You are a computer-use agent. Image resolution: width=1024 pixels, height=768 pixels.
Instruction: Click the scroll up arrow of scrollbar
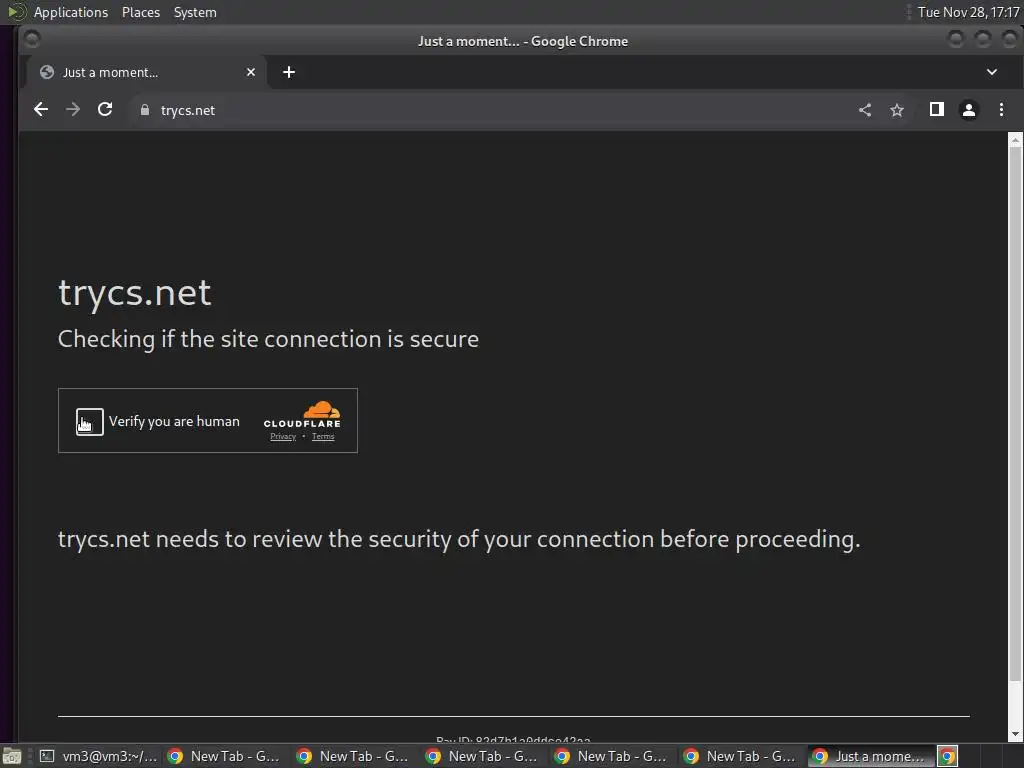point(1015,139)
